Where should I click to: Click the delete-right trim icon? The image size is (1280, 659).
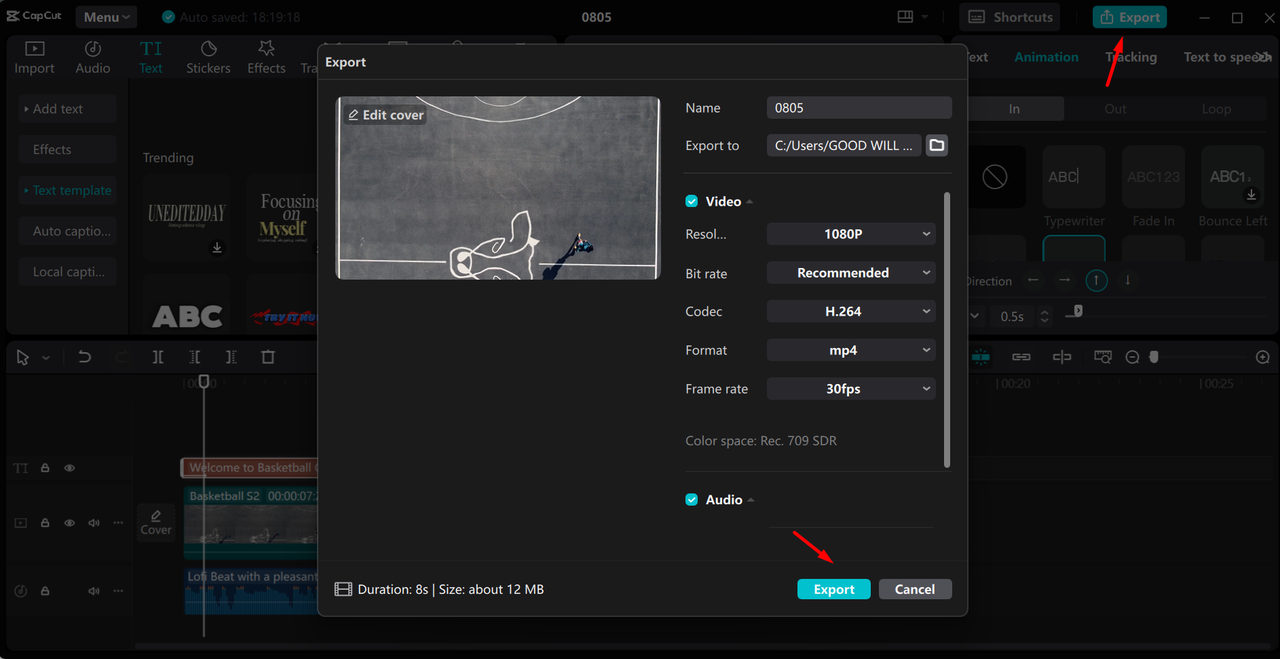(x=231, y=357)
